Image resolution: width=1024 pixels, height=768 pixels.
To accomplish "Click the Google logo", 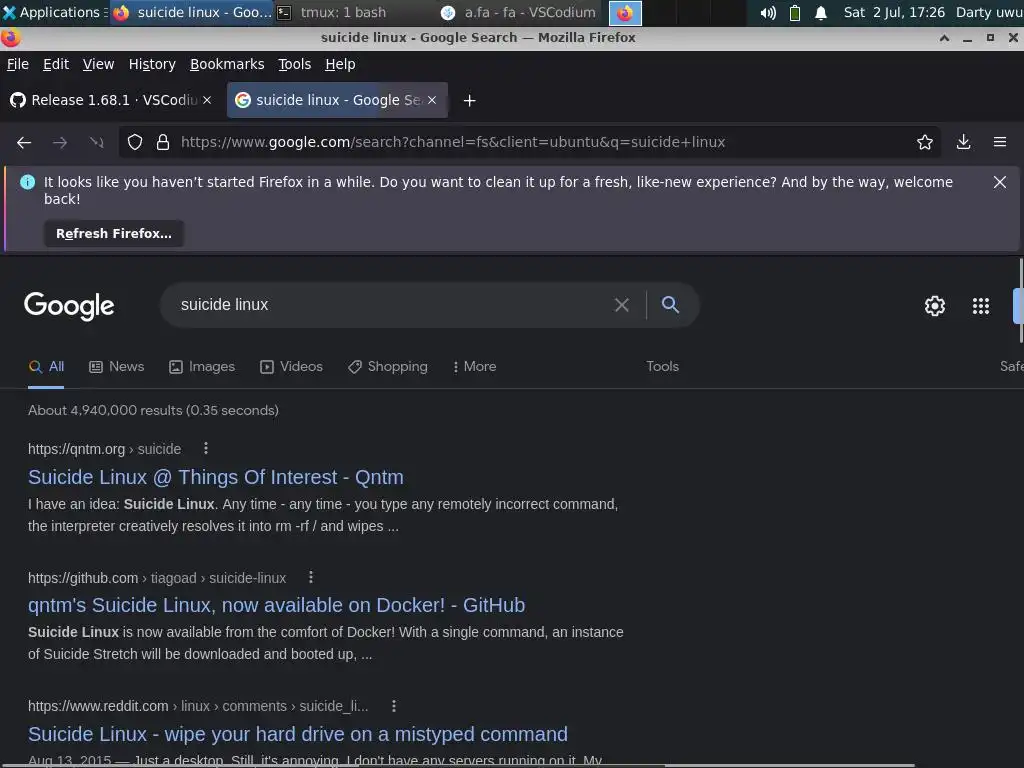I will click(69, 306).
